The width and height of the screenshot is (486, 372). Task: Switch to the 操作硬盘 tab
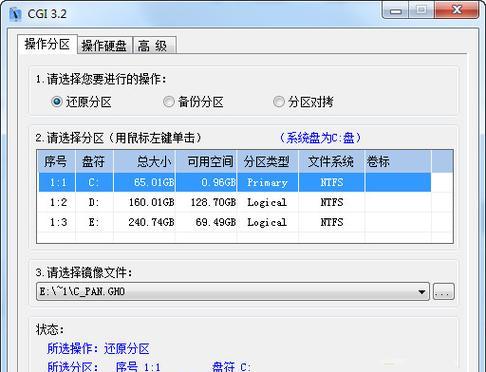click(104, 45)
